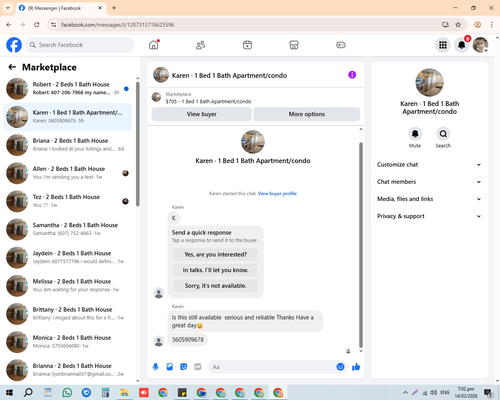
Task: Click the large listing photo in details panel
Action: [429, 82]
